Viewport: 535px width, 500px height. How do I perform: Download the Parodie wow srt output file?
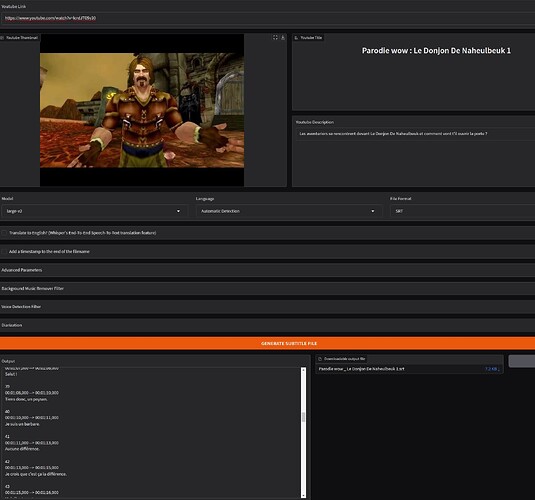click(x=361, y=369)
